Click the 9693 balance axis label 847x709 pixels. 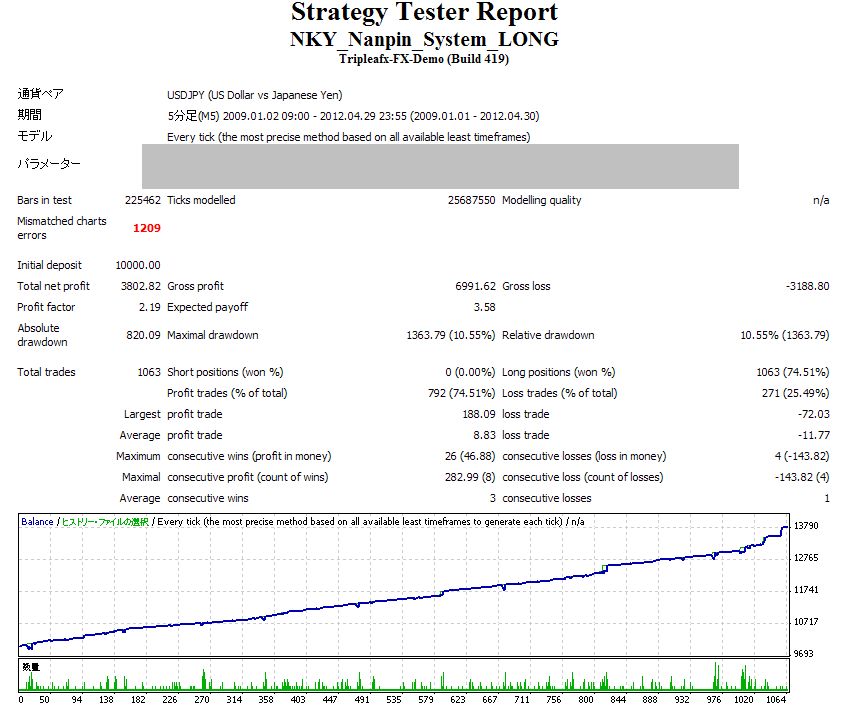(803, 654)
